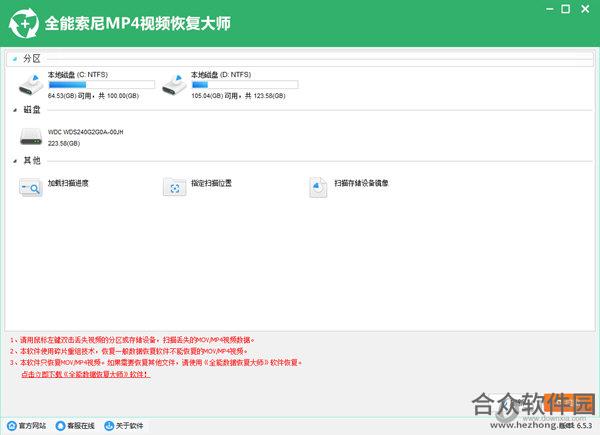Click the 扫描存储设备镜像 label
600x435 pixels.
[x=362, y=183]
